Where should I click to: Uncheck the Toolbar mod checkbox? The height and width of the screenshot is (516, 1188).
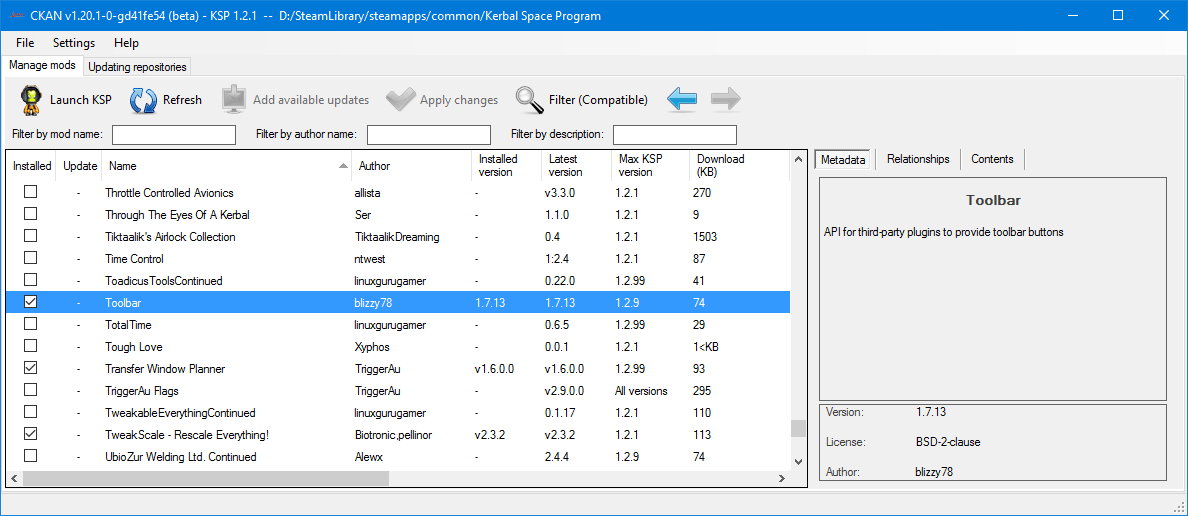(30, 302)
